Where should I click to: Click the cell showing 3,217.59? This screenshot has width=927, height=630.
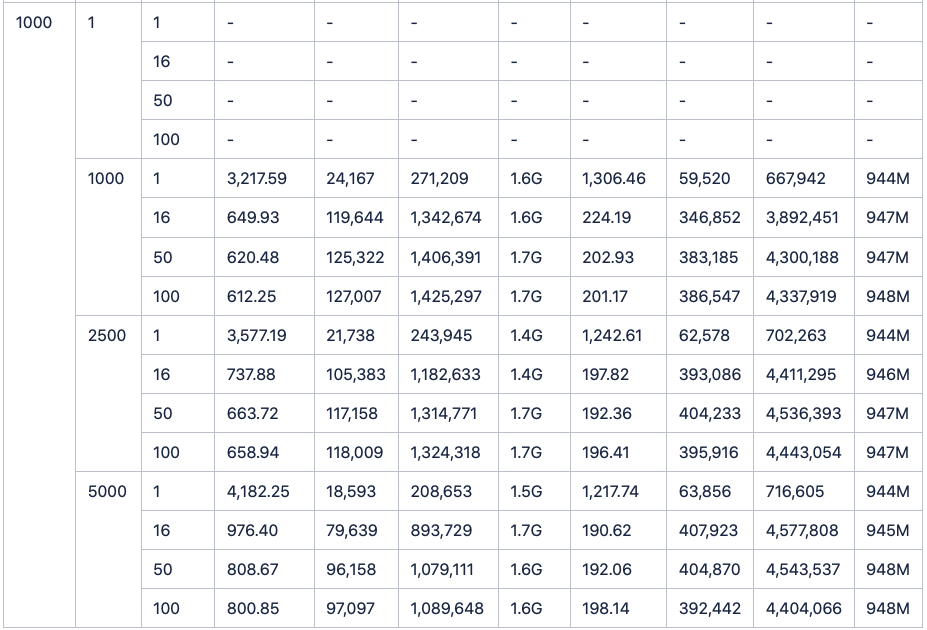(257, 179)
